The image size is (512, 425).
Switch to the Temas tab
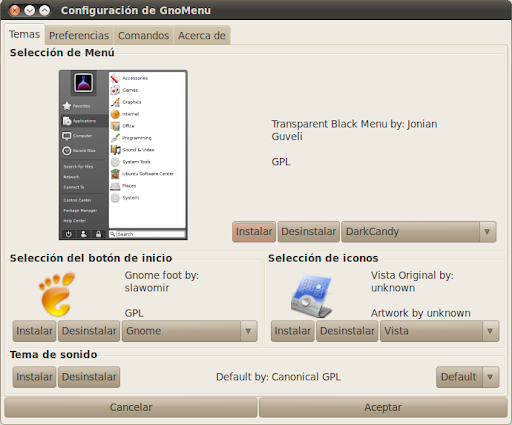point(24,34)
